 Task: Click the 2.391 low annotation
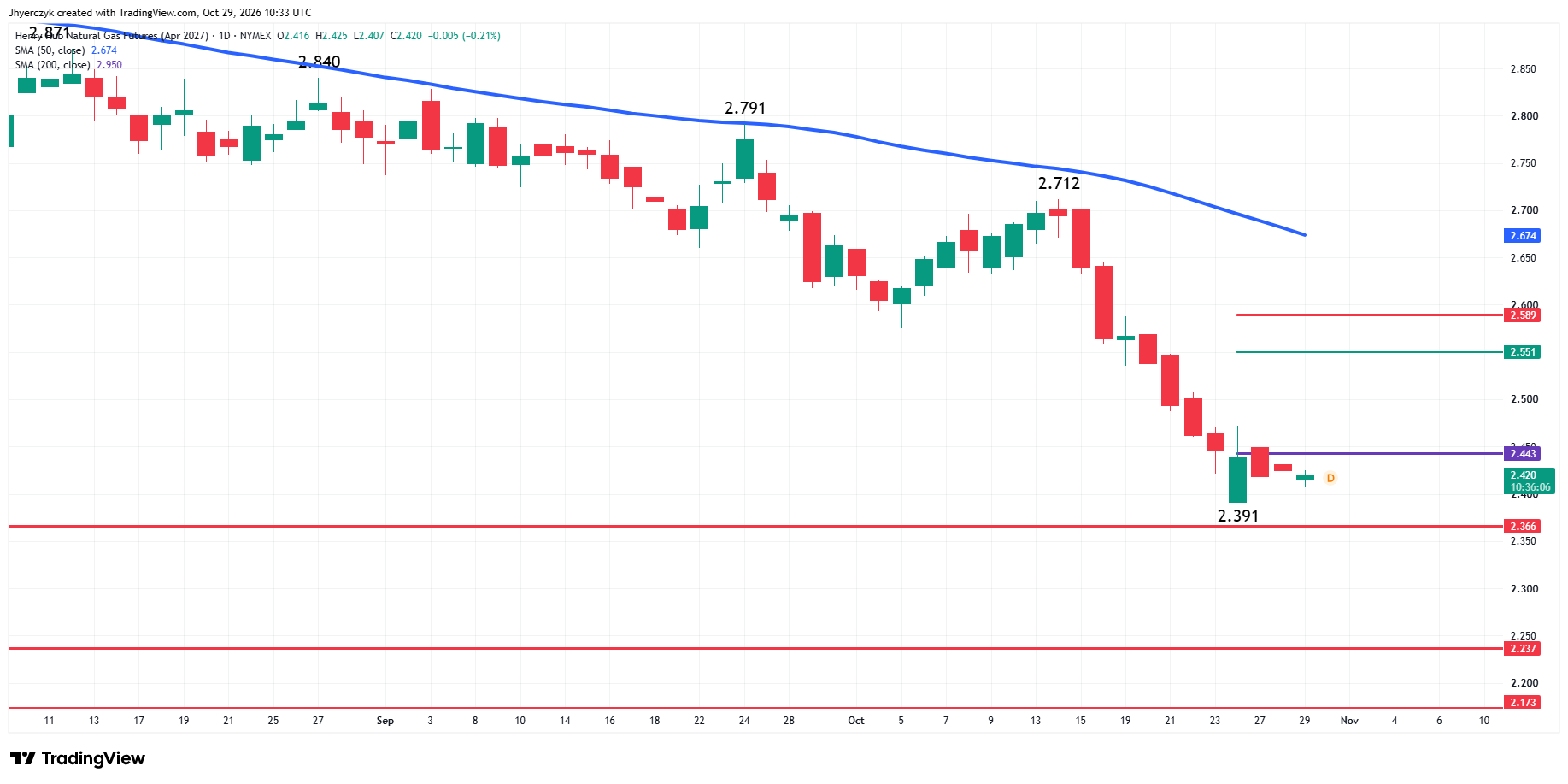click(1238, 516)
